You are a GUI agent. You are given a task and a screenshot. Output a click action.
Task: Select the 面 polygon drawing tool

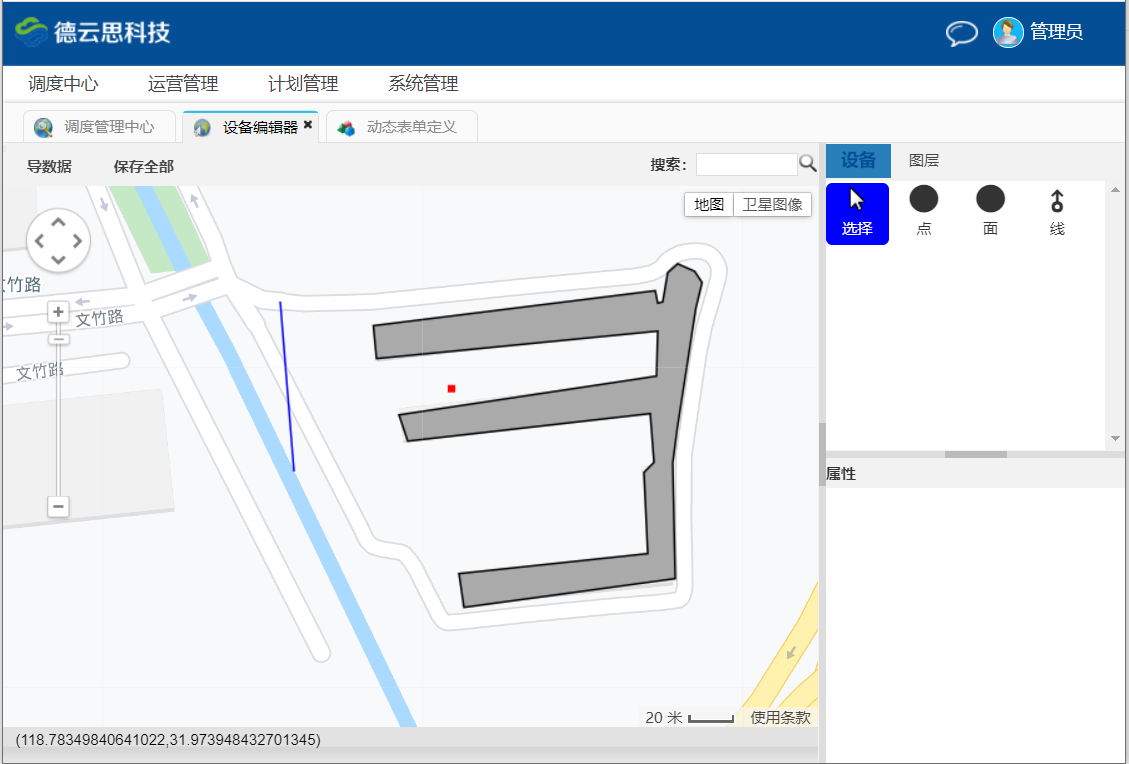(990, 211)
